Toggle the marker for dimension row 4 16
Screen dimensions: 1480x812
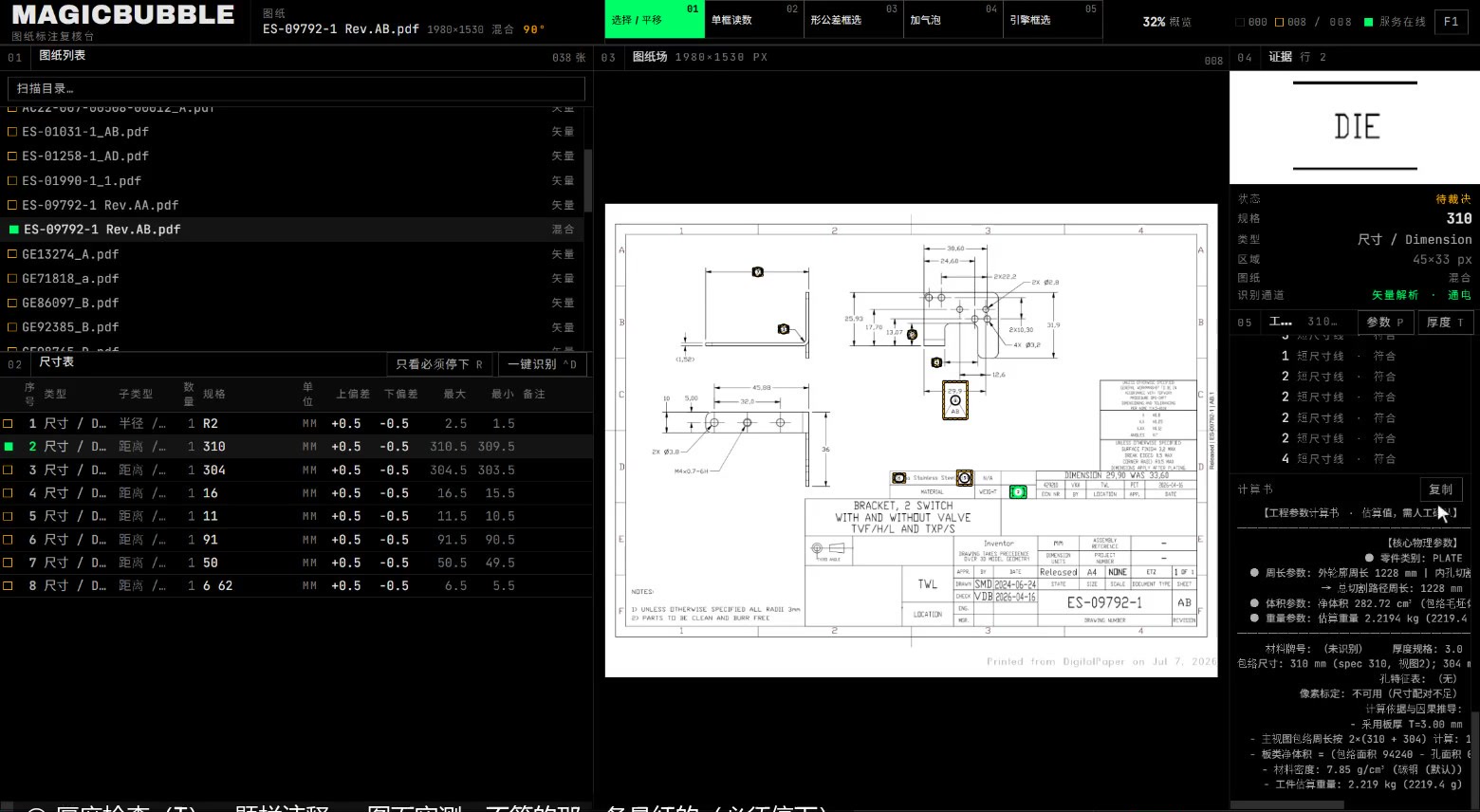coord(9,493)
